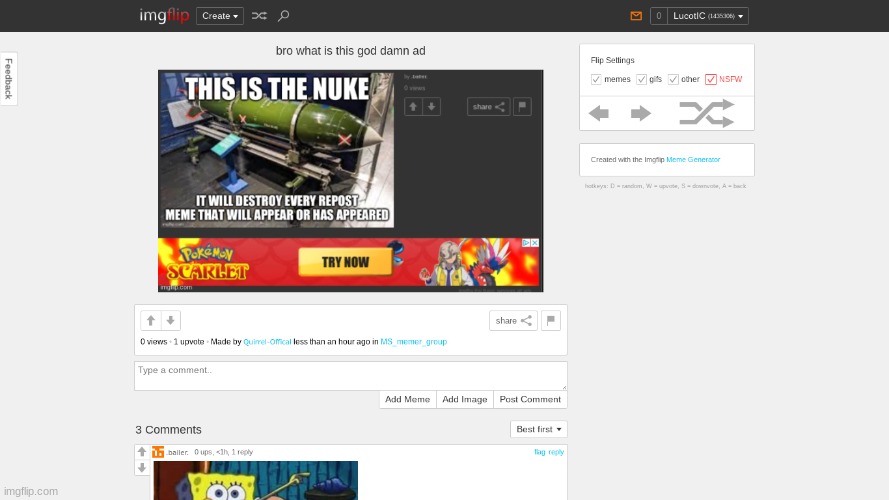Click the Add Meme tab

click(x=407, y=399)
